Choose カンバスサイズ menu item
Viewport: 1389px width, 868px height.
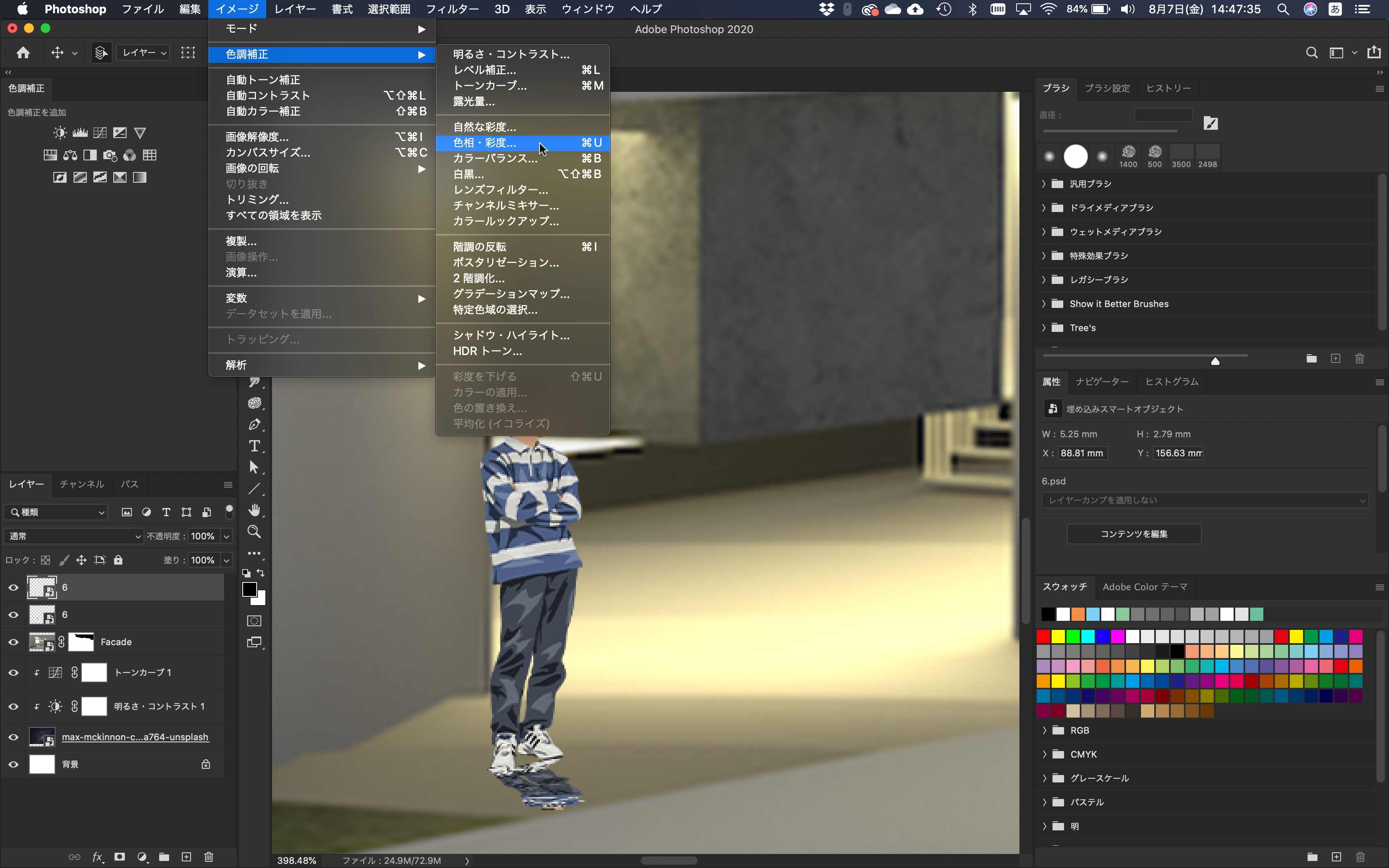(x=322, y=152)
